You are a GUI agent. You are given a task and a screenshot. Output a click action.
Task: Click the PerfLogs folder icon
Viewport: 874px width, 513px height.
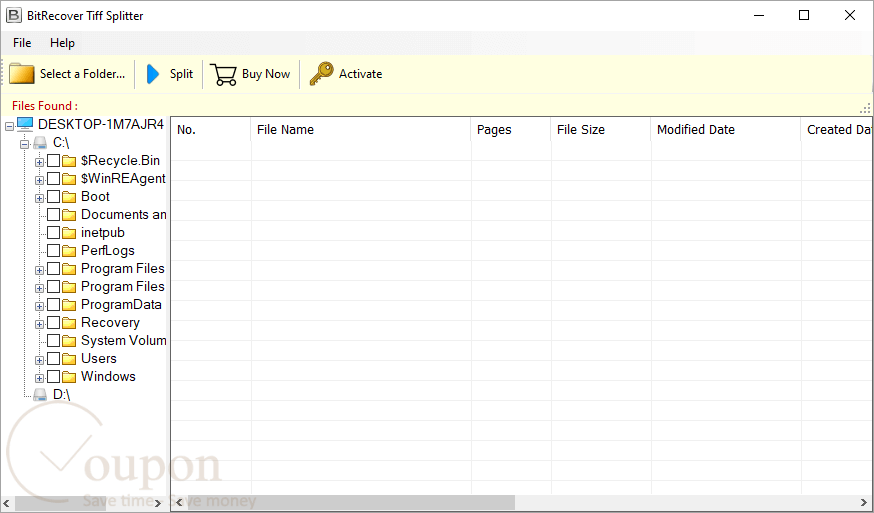coord(69,251)
